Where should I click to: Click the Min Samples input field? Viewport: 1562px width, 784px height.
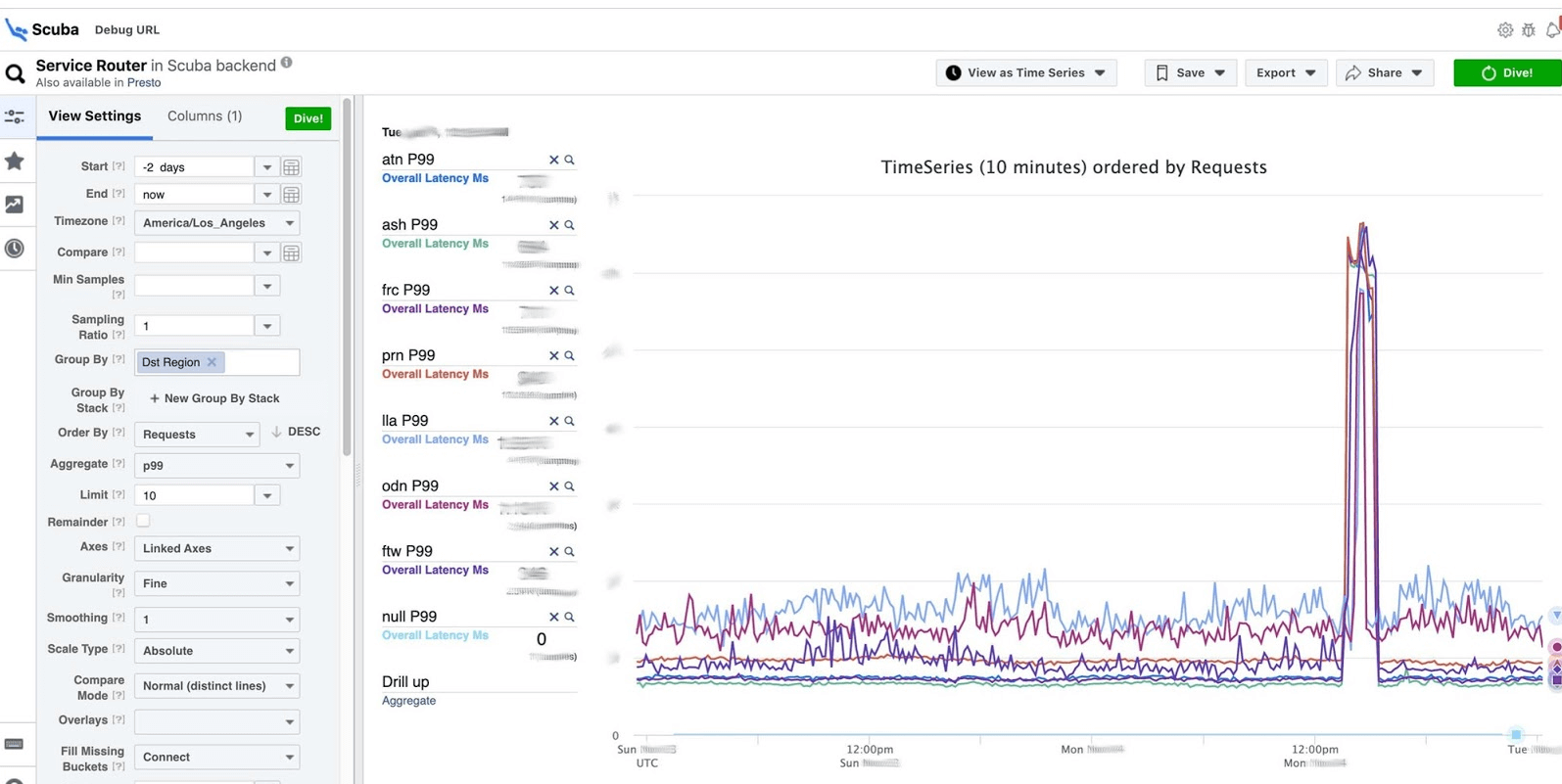coord(195,286)
